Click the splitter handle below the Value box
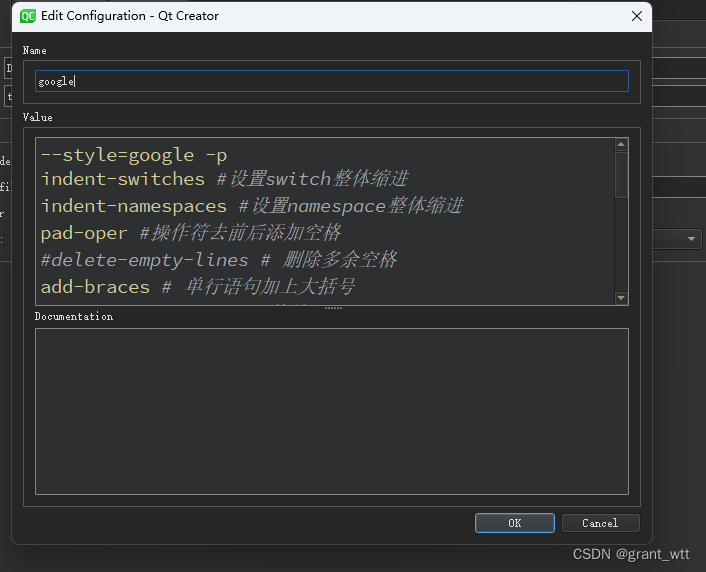 click(x=333, y=308)
